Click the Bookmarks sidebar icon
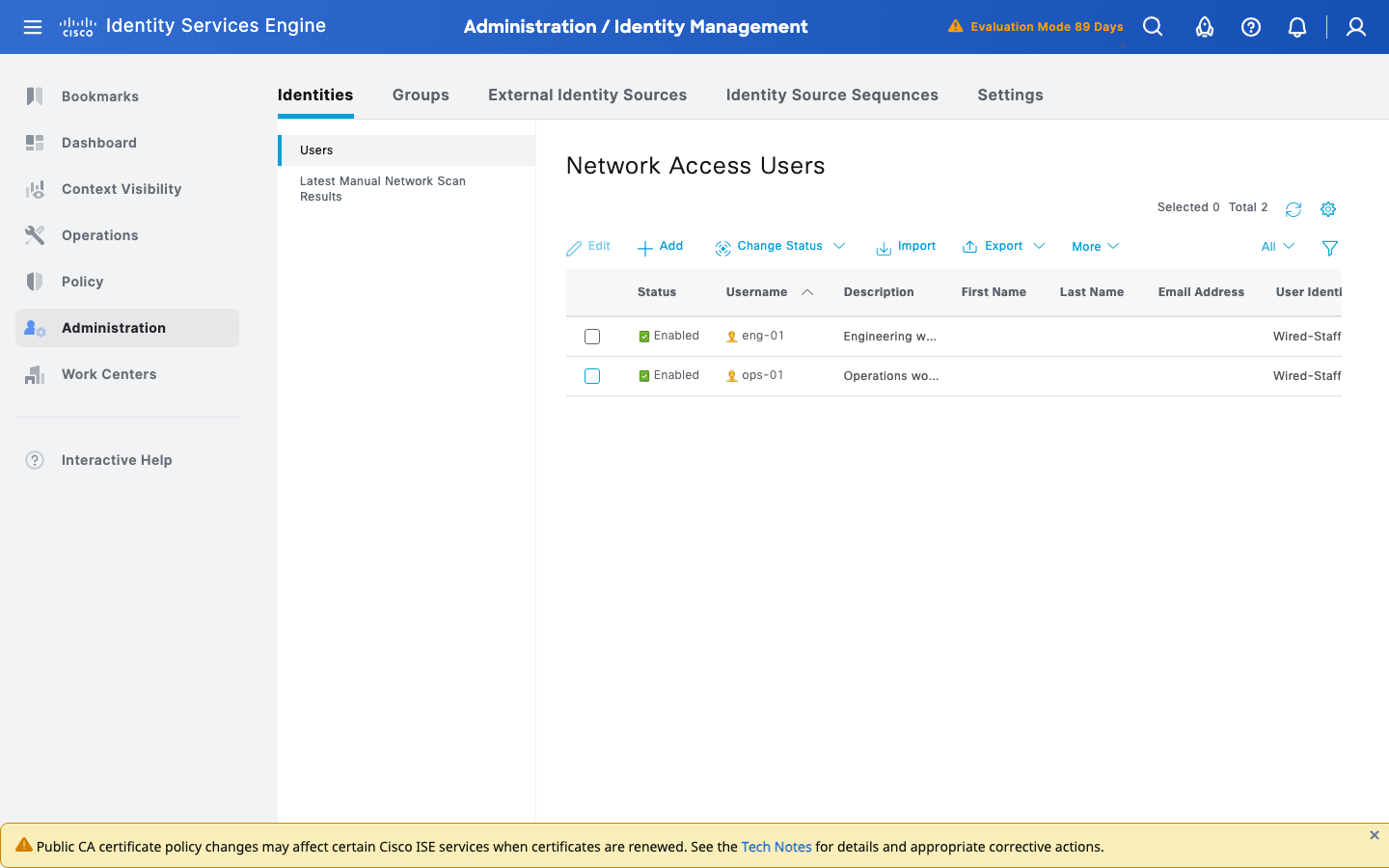 [35, 96]
